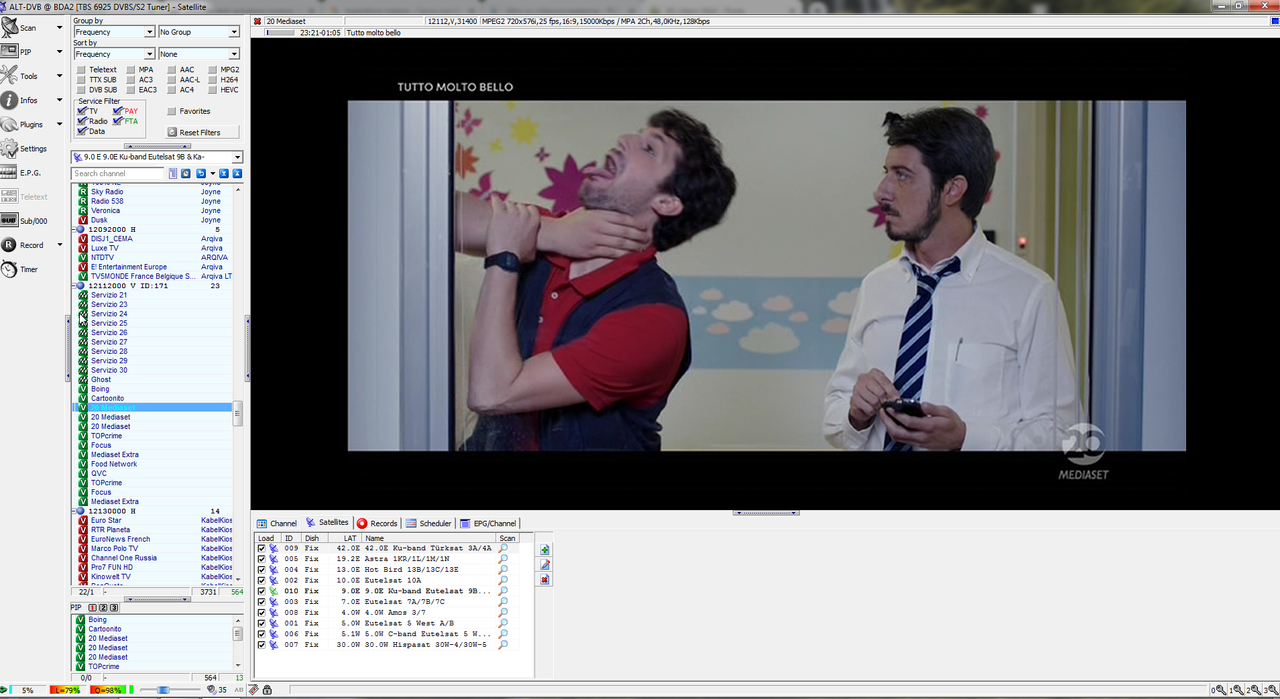Switch to the EPG/Channel tab
Viewport: 1280px width, 699px height.
click(x=489, y=523)
